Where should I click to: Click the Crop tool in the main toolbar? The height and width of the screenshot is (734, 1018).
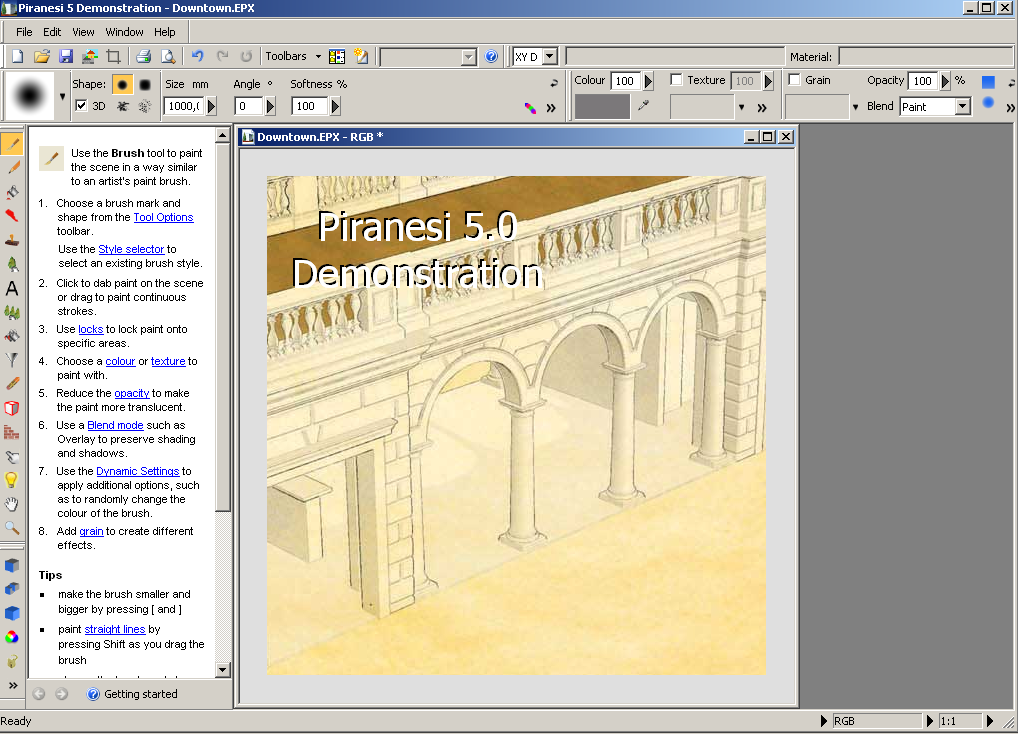[114, 56]
